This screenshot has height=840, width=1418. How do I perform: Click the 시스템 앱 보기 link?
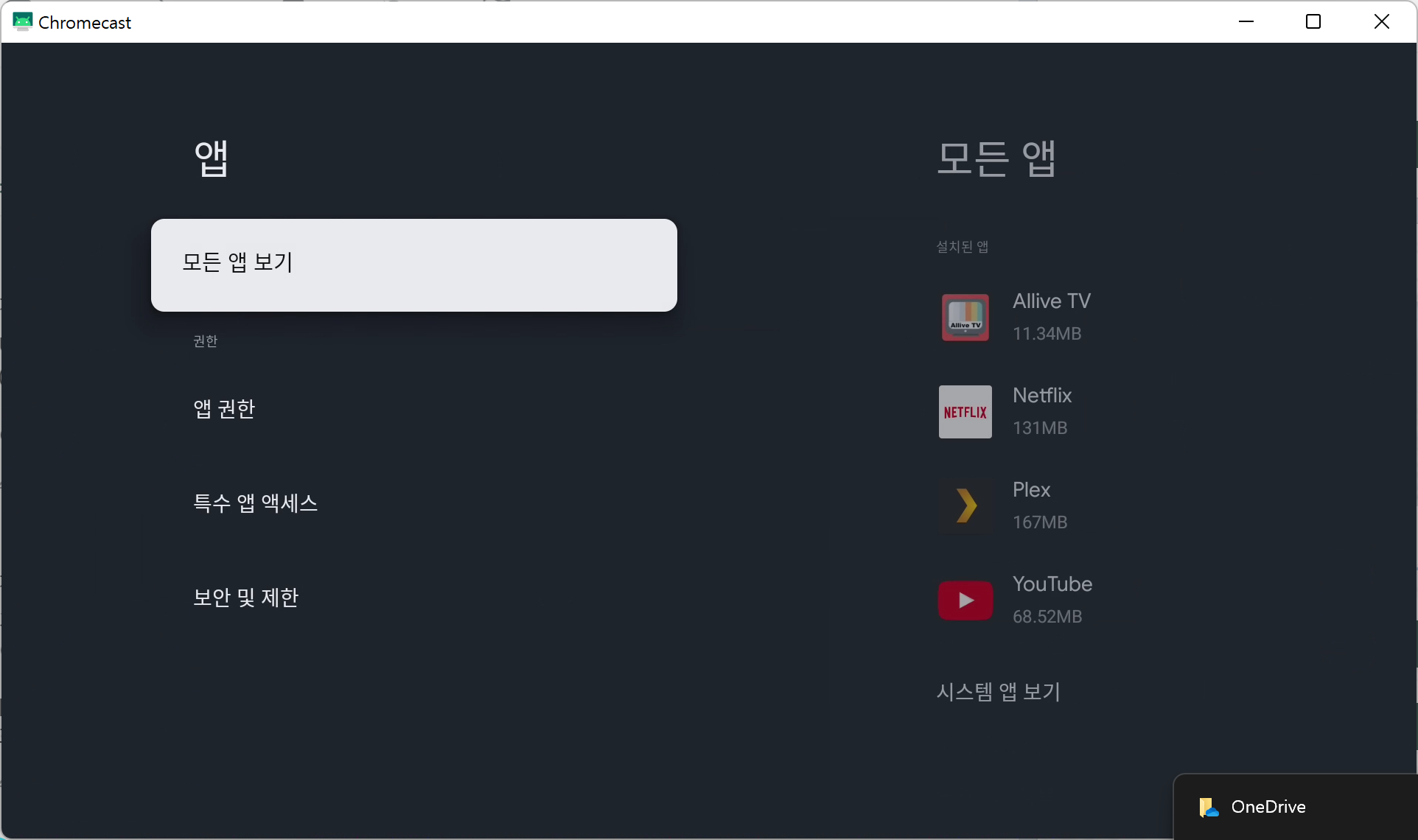[x=998, y=692]
